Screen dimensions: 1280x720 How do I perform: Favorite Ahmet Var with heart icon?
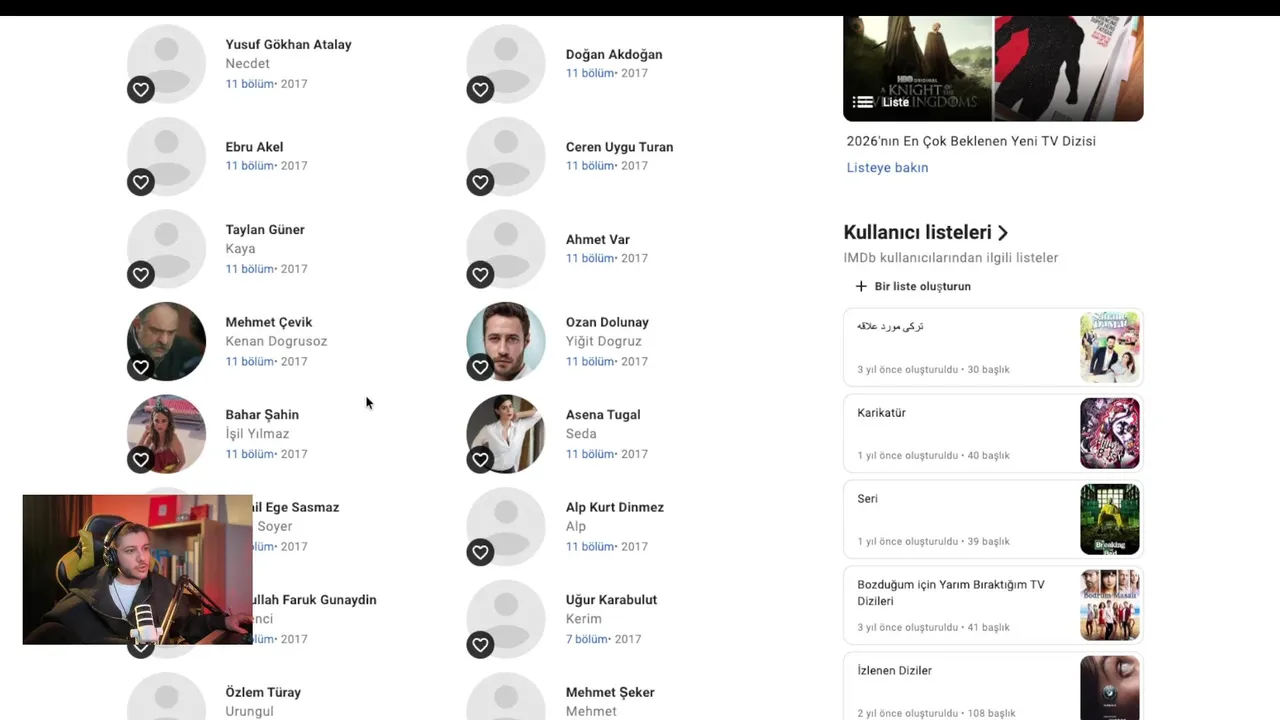point(481,275)
